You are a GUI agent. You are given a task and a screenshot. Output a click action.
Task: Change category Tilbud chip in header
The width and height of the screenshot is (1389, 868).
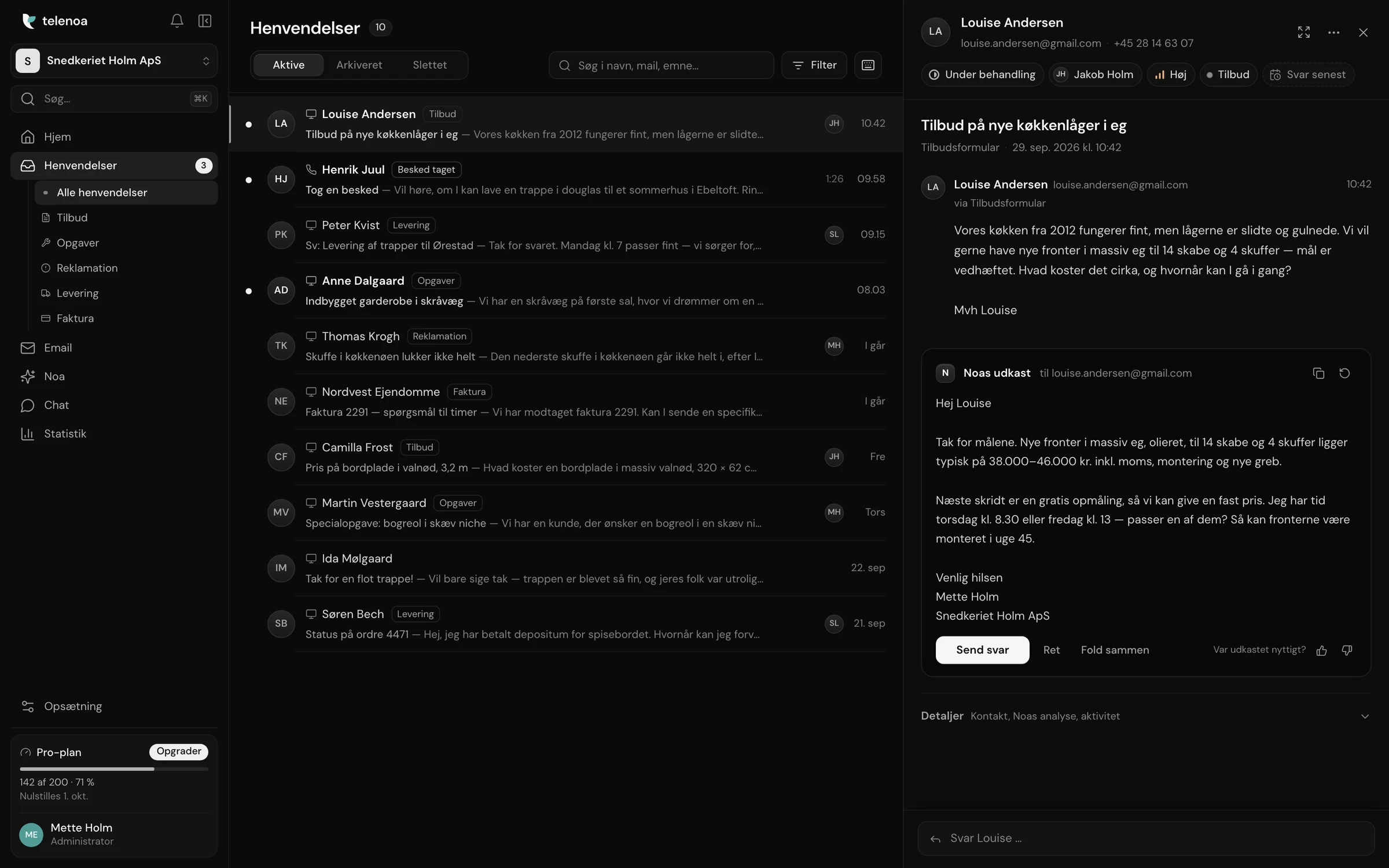coord(1228,75)
